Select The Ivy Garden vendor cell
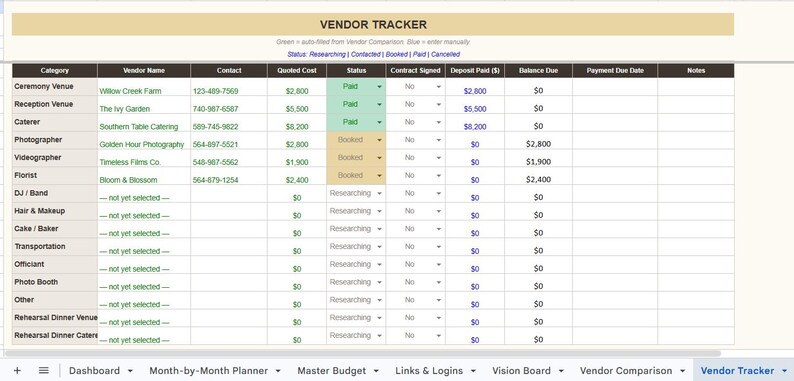 (144, 104)
